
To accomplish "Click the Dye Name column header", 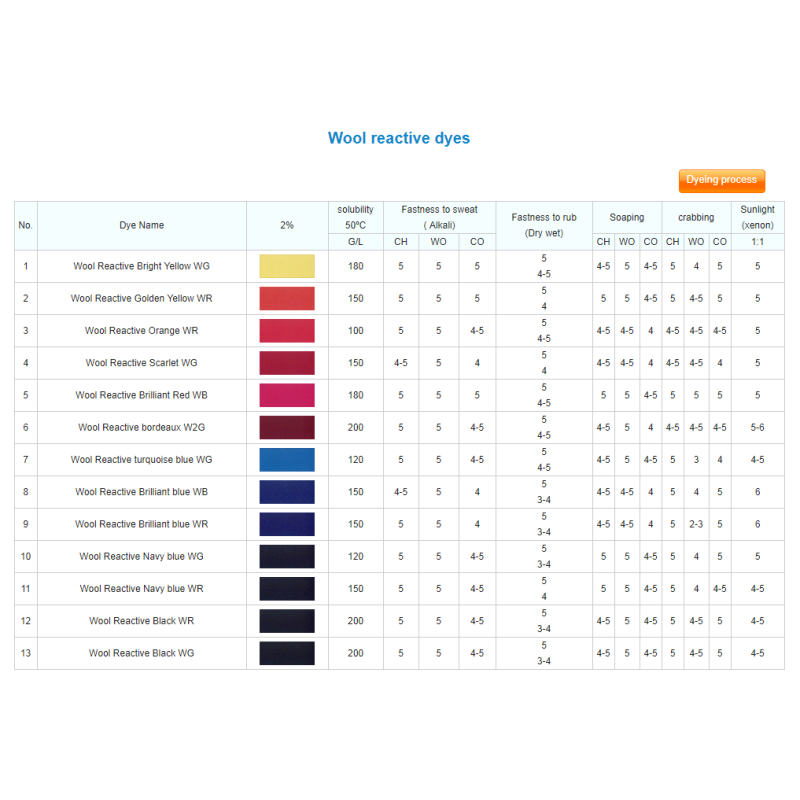I will pos(141,225).
